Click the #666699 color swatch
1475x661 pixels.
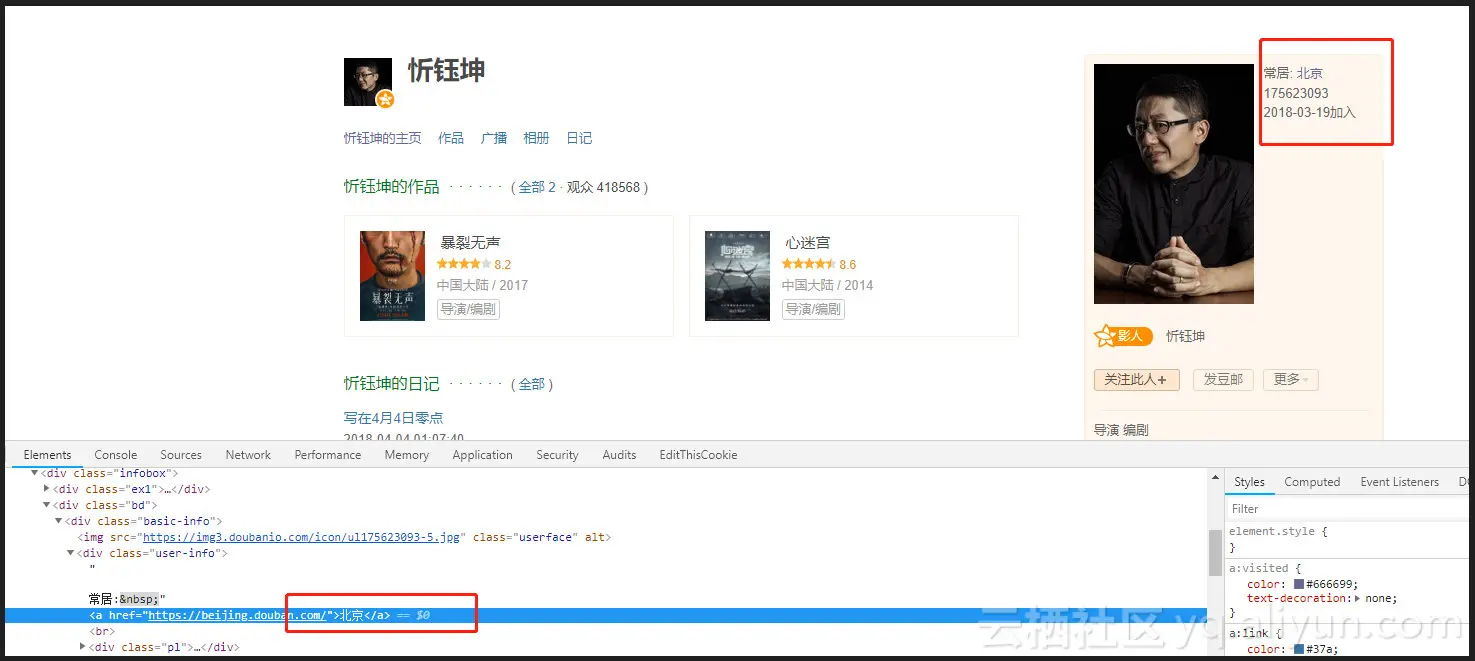coord(1299,584)
